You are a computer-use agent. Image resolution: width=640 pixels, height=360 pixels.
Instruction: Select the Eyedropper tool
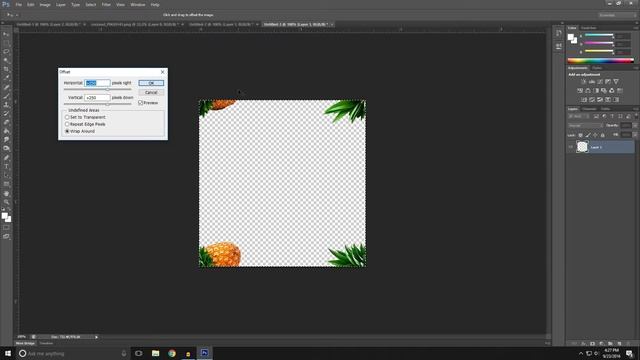tap(6, 78)
